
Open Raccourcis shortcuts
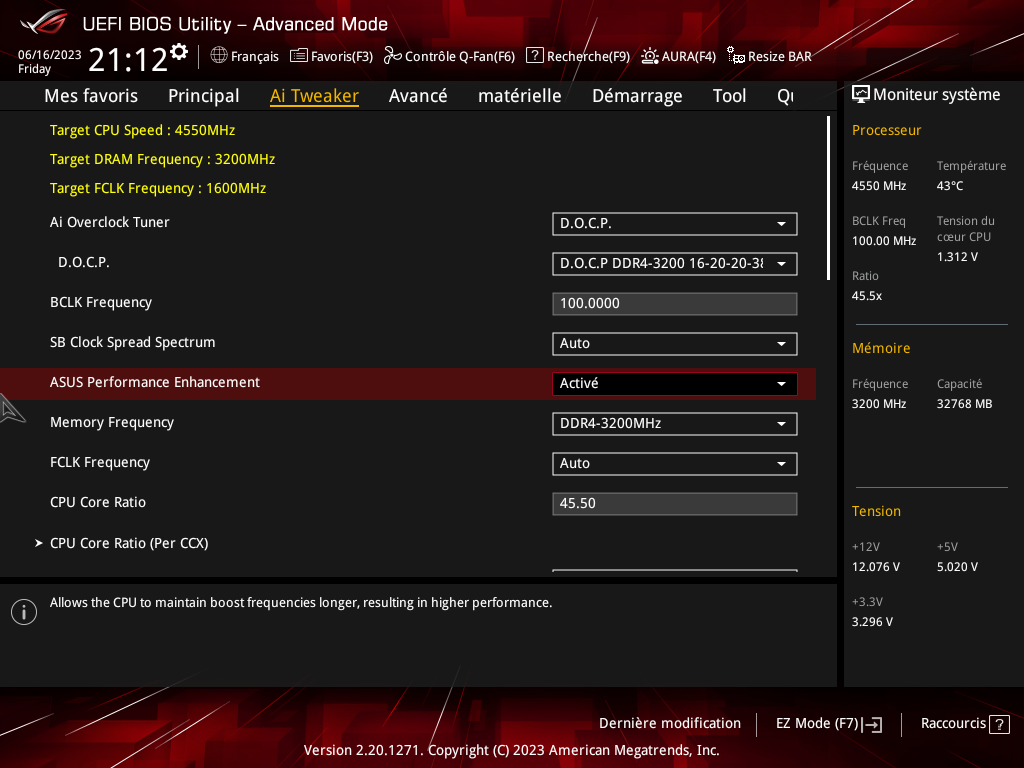965,724
